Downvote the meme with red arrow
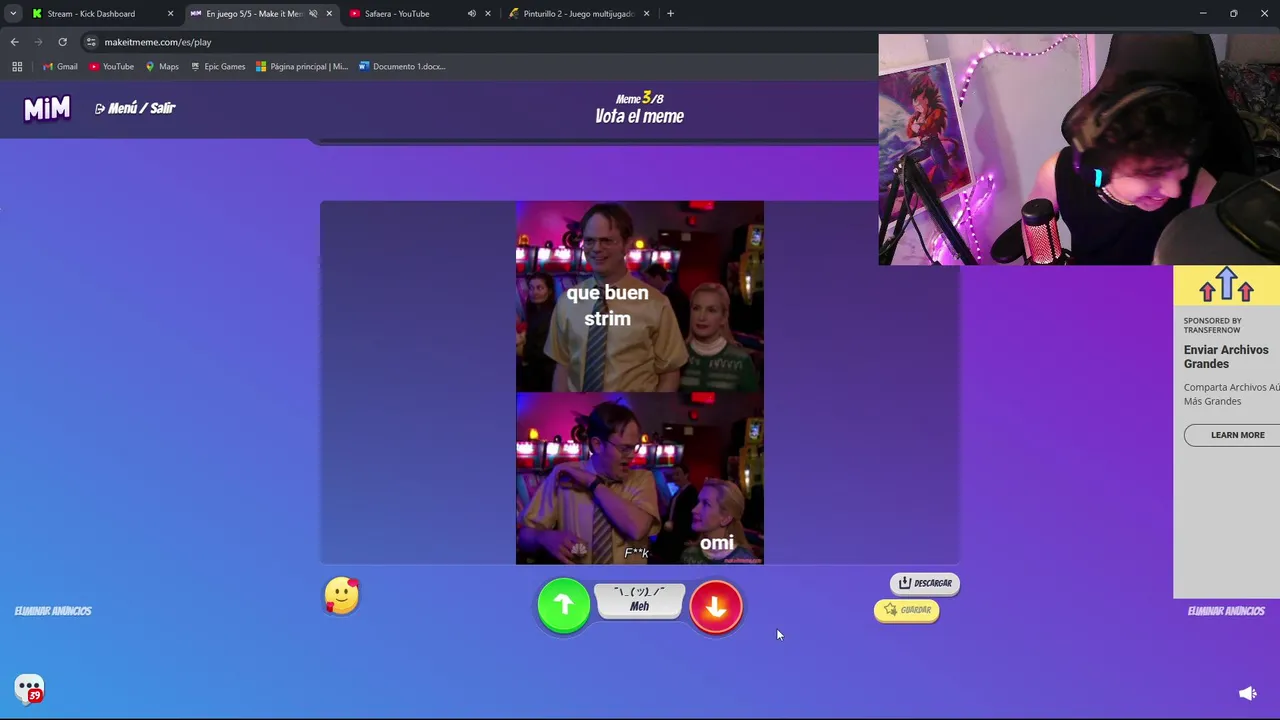The image size is (1280, 720). click(716, 606)
